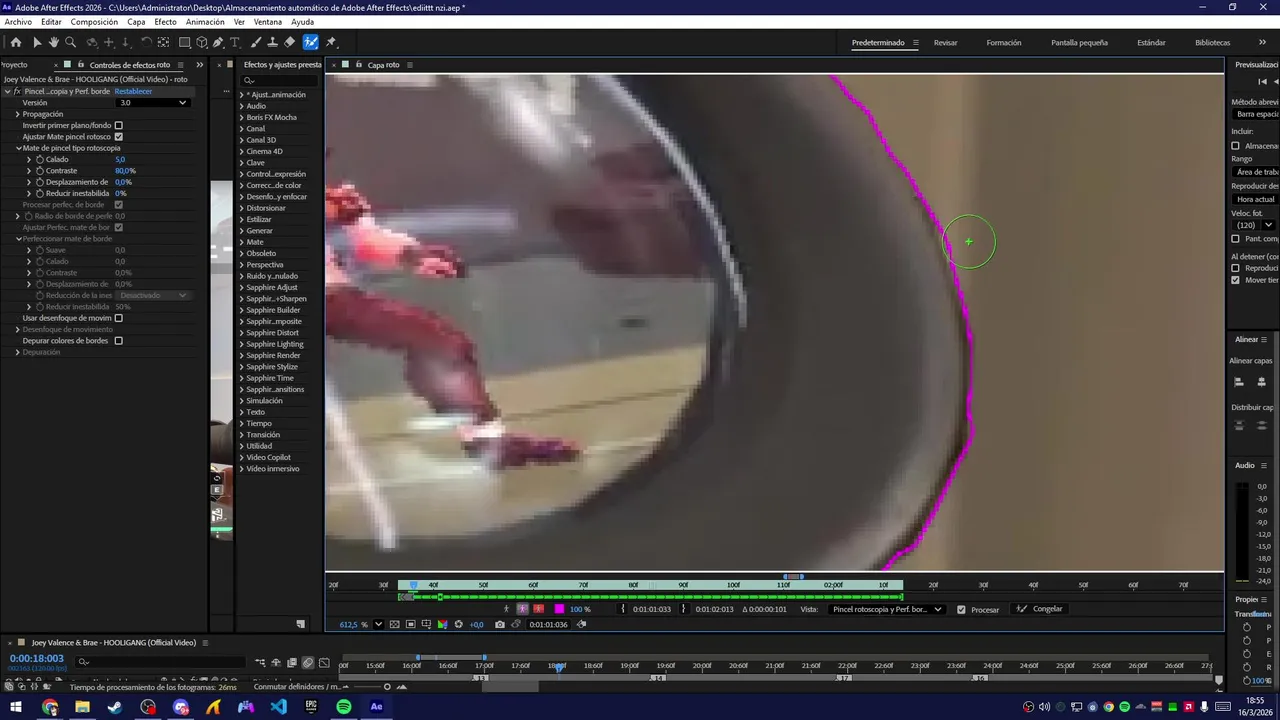This screenshot has width=1280, height=720.
Task: Toggle Mover tiempo checkbox in preview panel
Action: (1236, 280)
